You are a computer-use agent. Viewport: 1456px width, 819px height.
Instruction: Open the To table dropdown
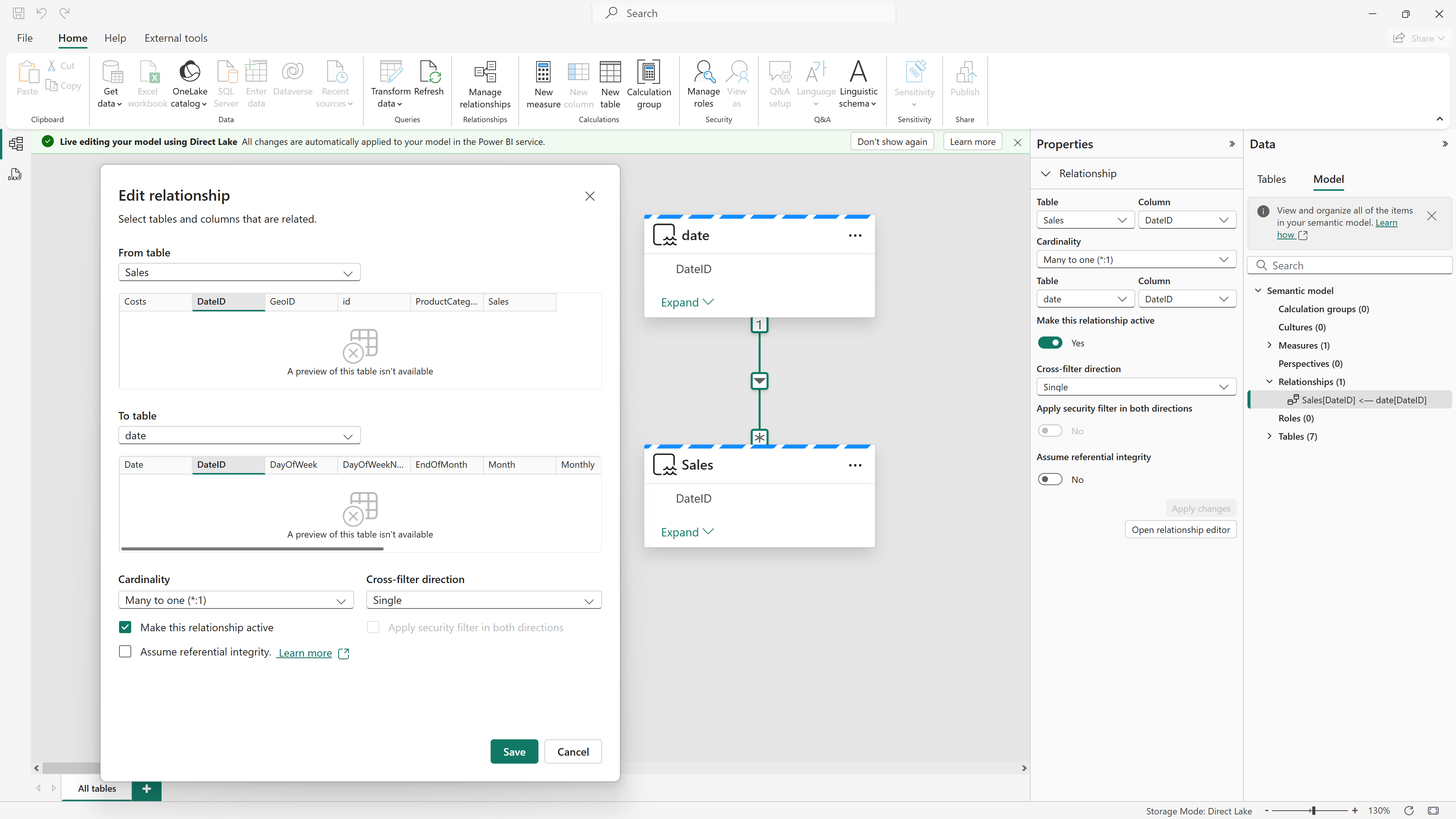pyautogui.click(x=239, y=435)
